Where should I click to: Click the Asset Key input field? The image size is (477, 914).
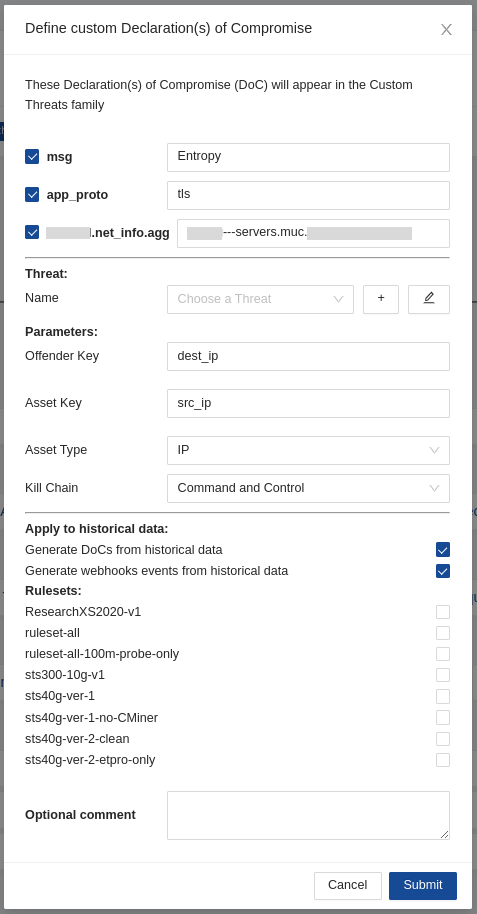(x=308, y=403)
